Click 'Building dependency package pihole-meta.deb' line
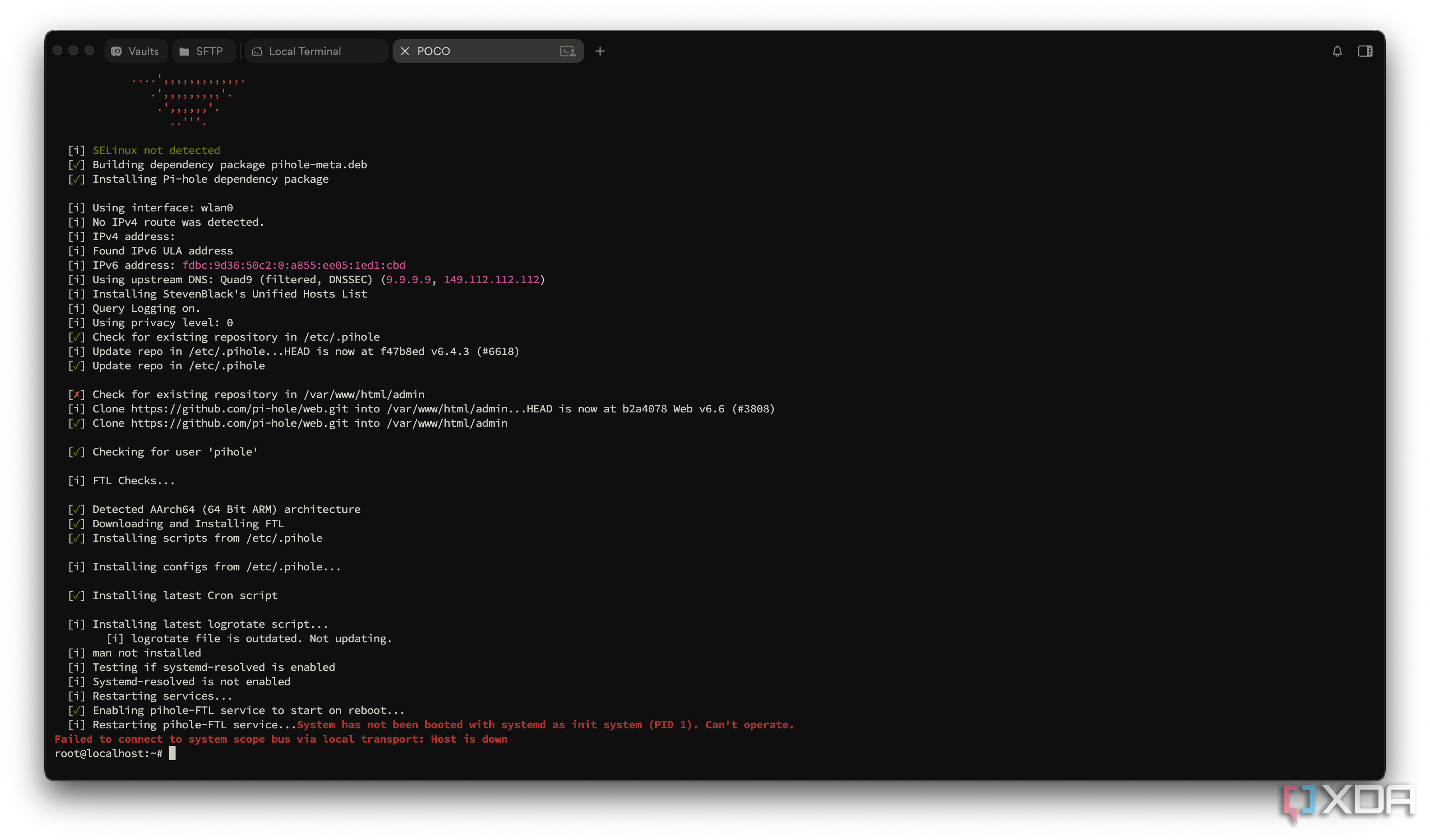Screen dimensions: 1430x840 [217, 164]
